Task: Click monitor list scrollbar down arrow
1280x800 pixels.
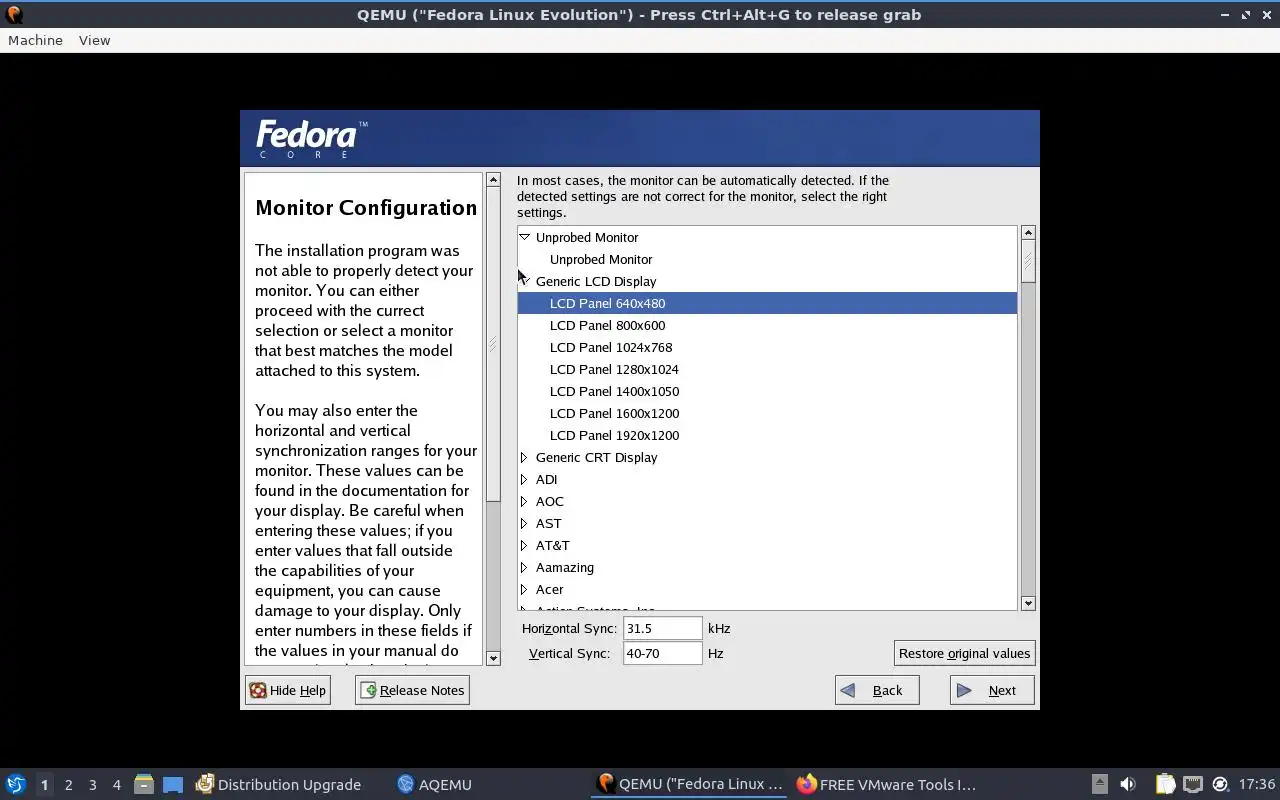Action: click(x=1028, y=603)
